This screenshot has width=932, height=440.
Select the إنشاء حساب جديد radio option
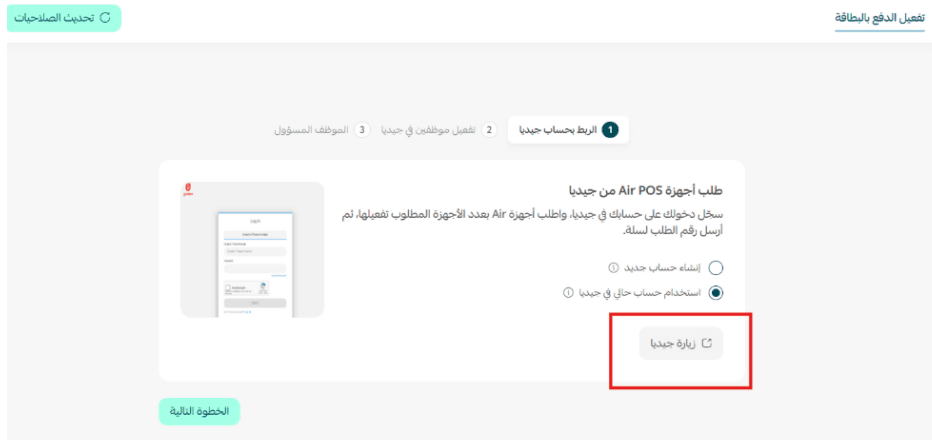click(716, 268)
